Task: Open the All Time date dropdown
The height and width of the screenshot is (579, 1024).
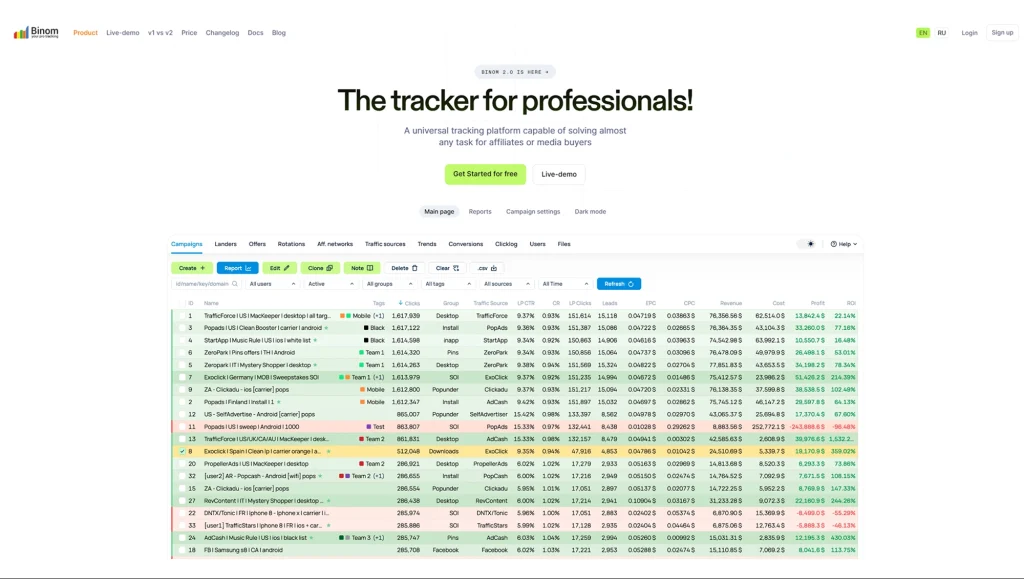Action: coord(566,284)
